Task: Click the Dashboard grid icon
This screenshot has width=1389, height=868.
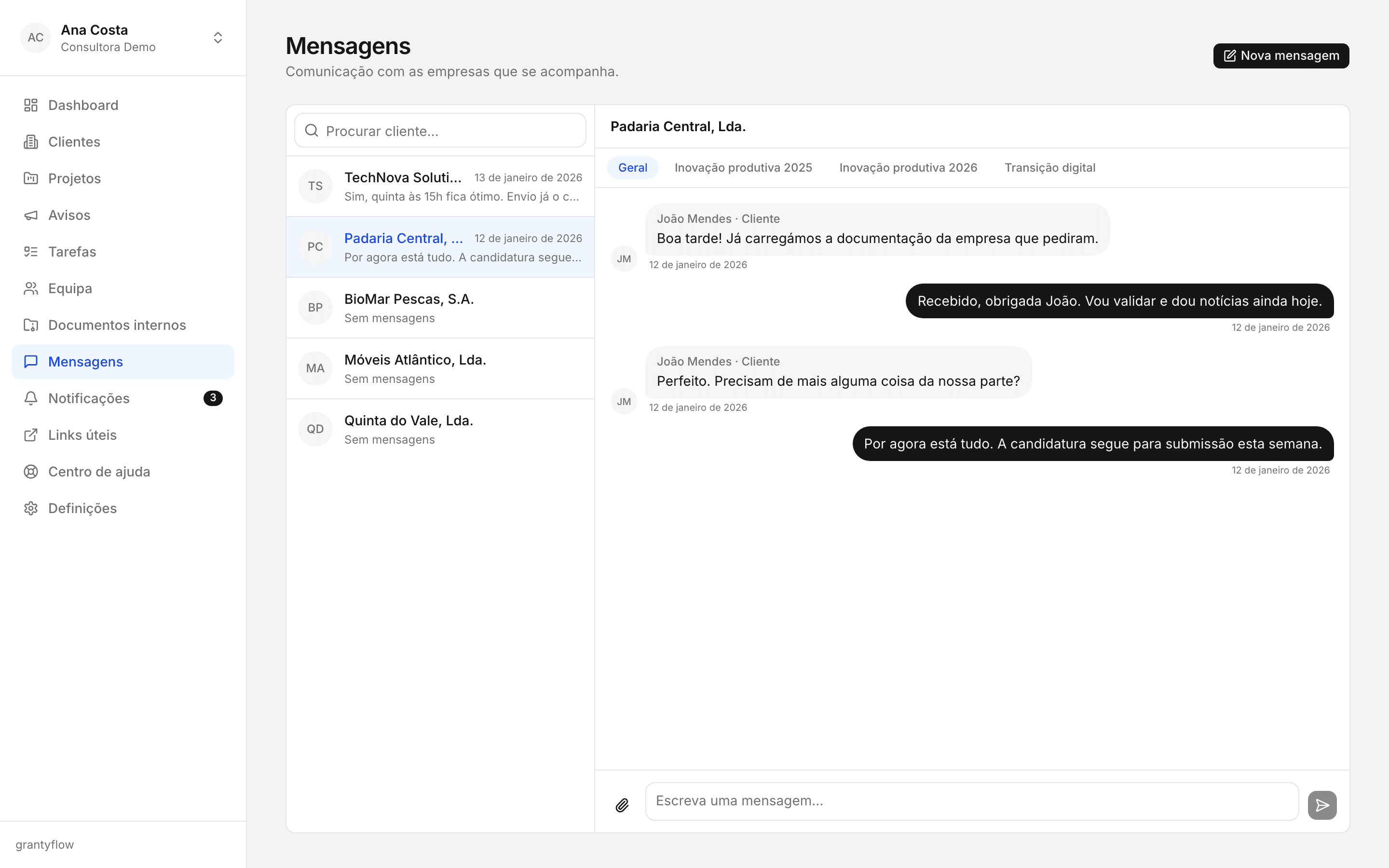Action: 31,105
